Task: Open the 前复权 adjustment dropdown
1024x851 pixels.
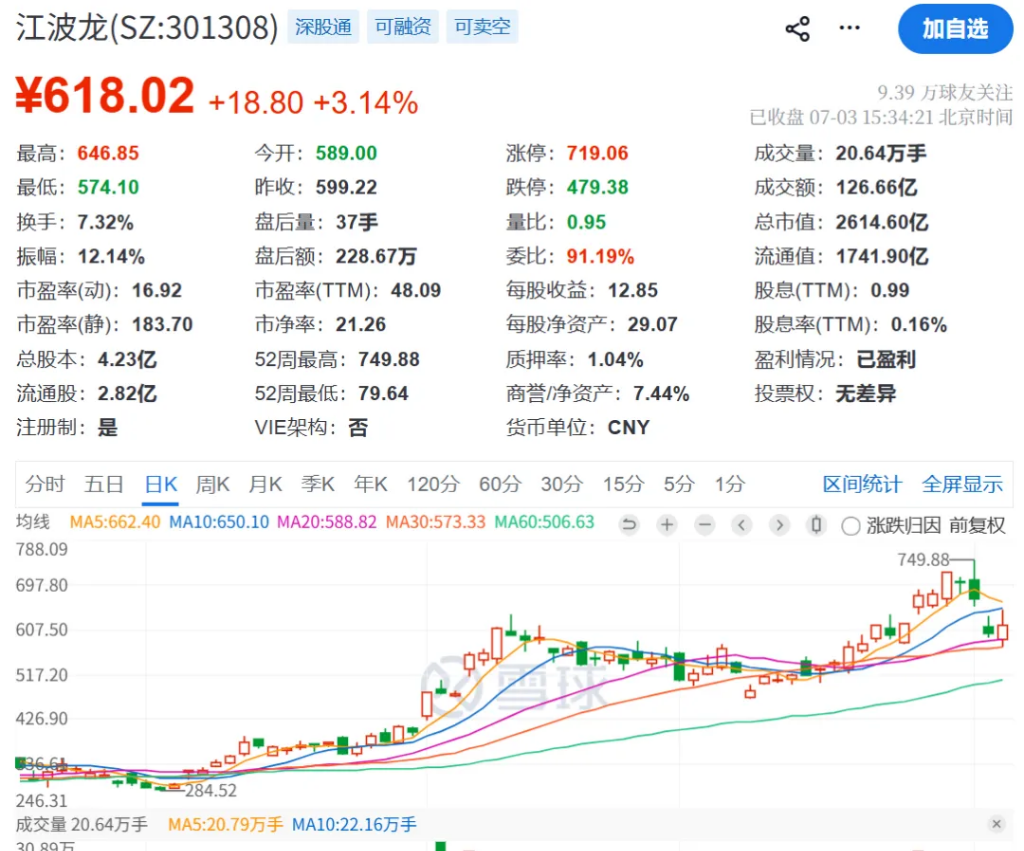Action: pos(977,525)
